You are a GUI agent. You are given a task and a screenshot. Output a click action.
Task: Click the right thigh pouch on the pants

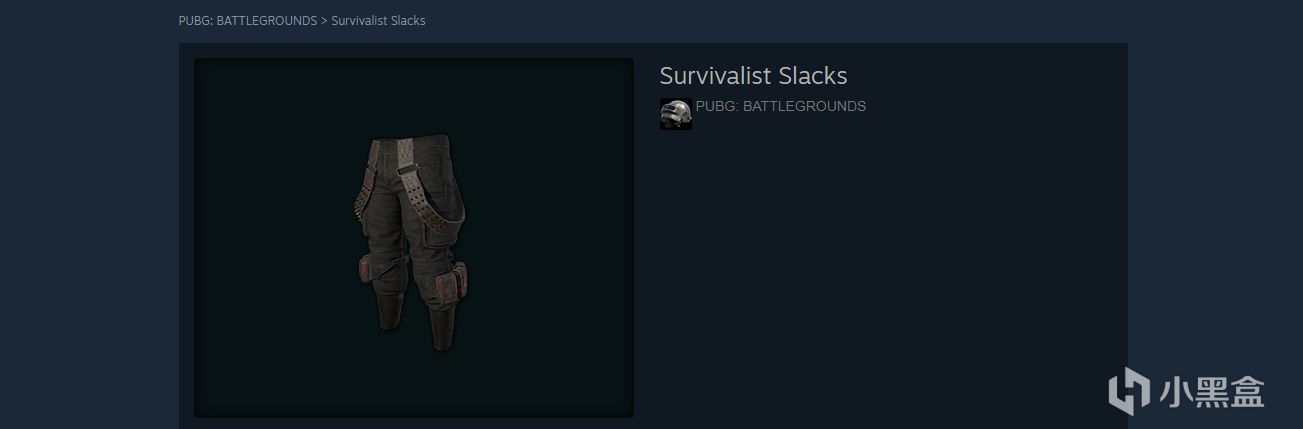pyautogui.click(x=450, y=281)
